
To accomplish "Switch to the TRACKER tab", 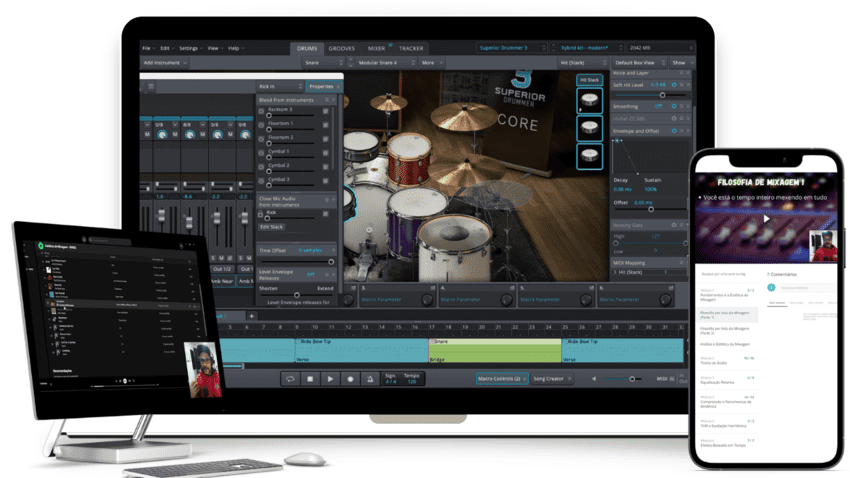I will tap(411, 48).
